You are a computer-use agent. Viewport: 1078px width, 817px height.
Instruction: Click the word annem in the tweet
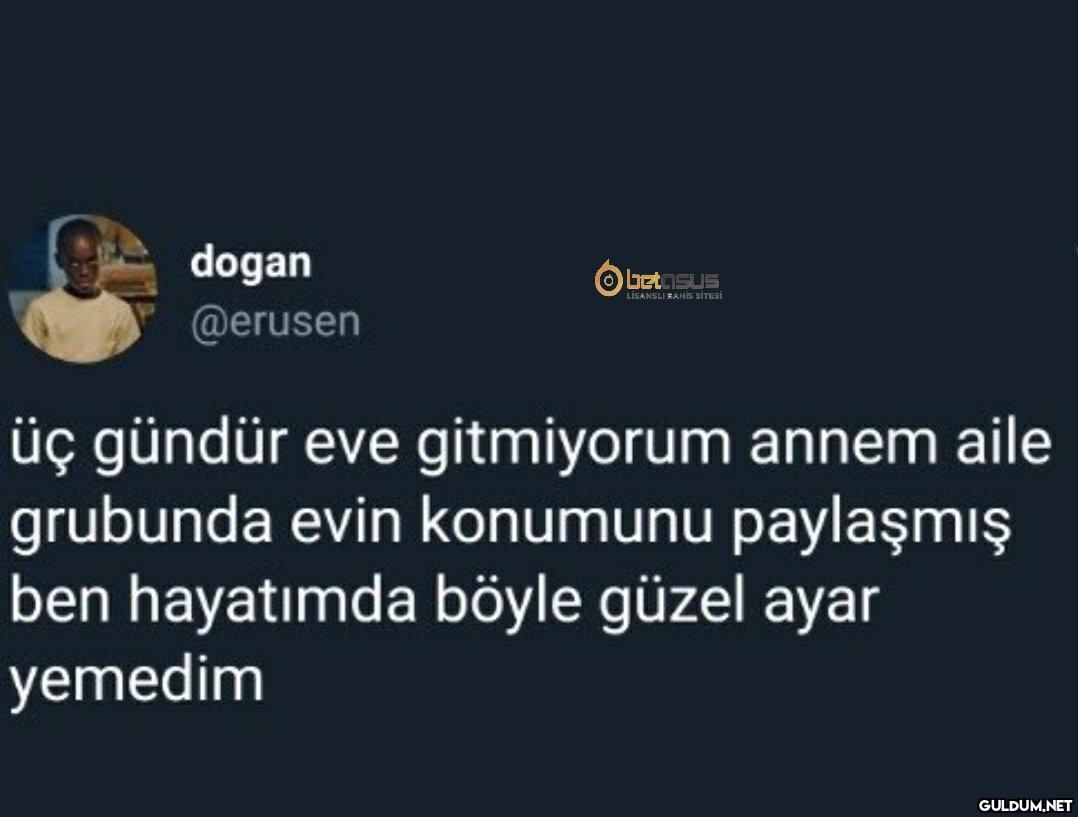[x=843, y=444]
